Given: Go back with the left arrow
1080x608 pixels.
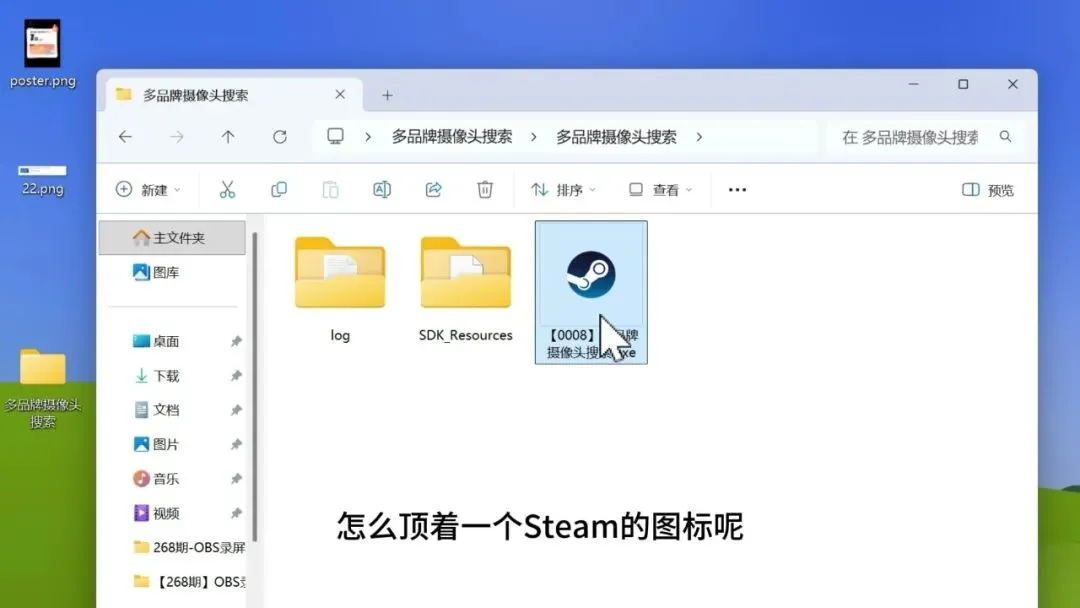Looking at the screenshot, I should click(125, 137).
